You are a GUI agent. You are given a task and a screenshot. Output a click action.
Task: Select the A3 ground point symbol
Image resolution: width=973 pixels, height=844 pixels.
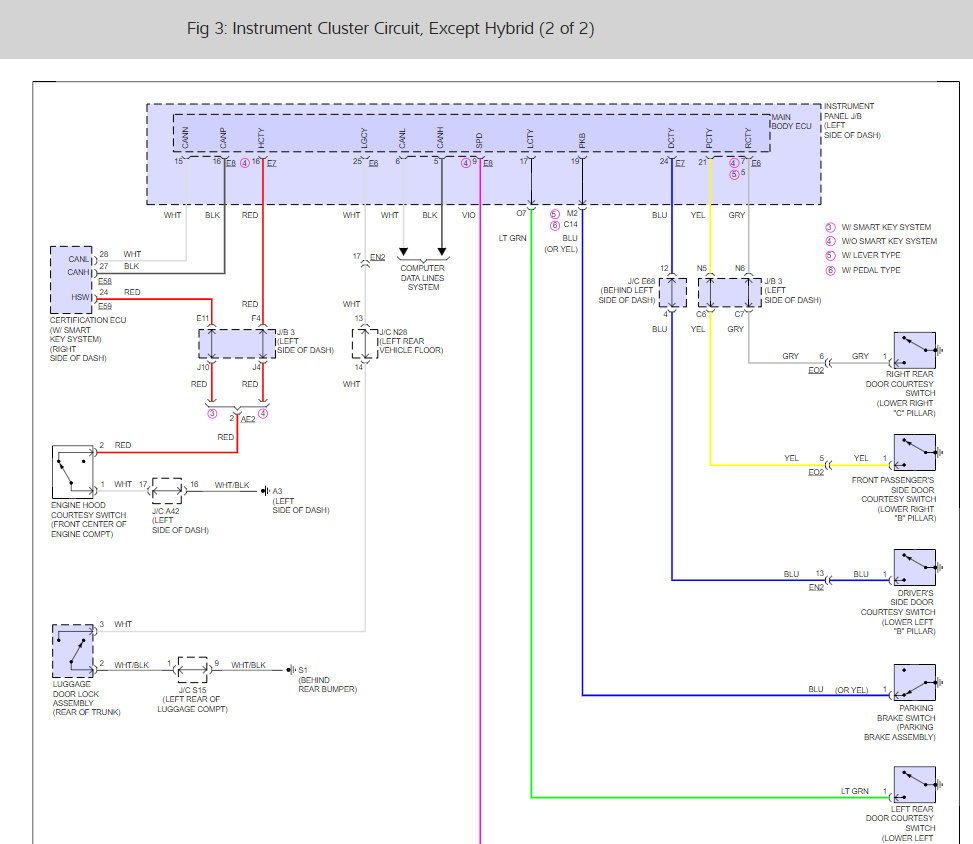point(265,491)
